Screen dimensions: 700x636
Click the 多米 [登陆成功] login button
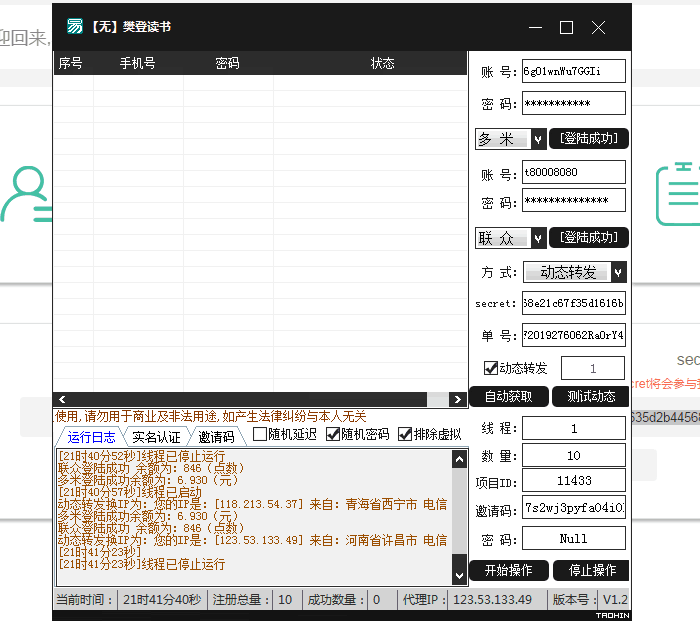click(588, 139)
